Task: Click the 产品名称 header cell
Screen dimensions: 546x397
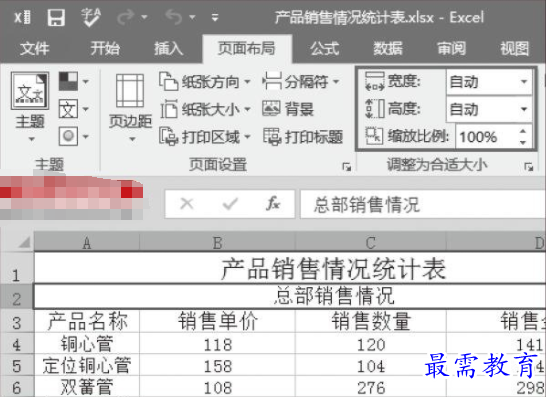Action: [x=87, y=321]
